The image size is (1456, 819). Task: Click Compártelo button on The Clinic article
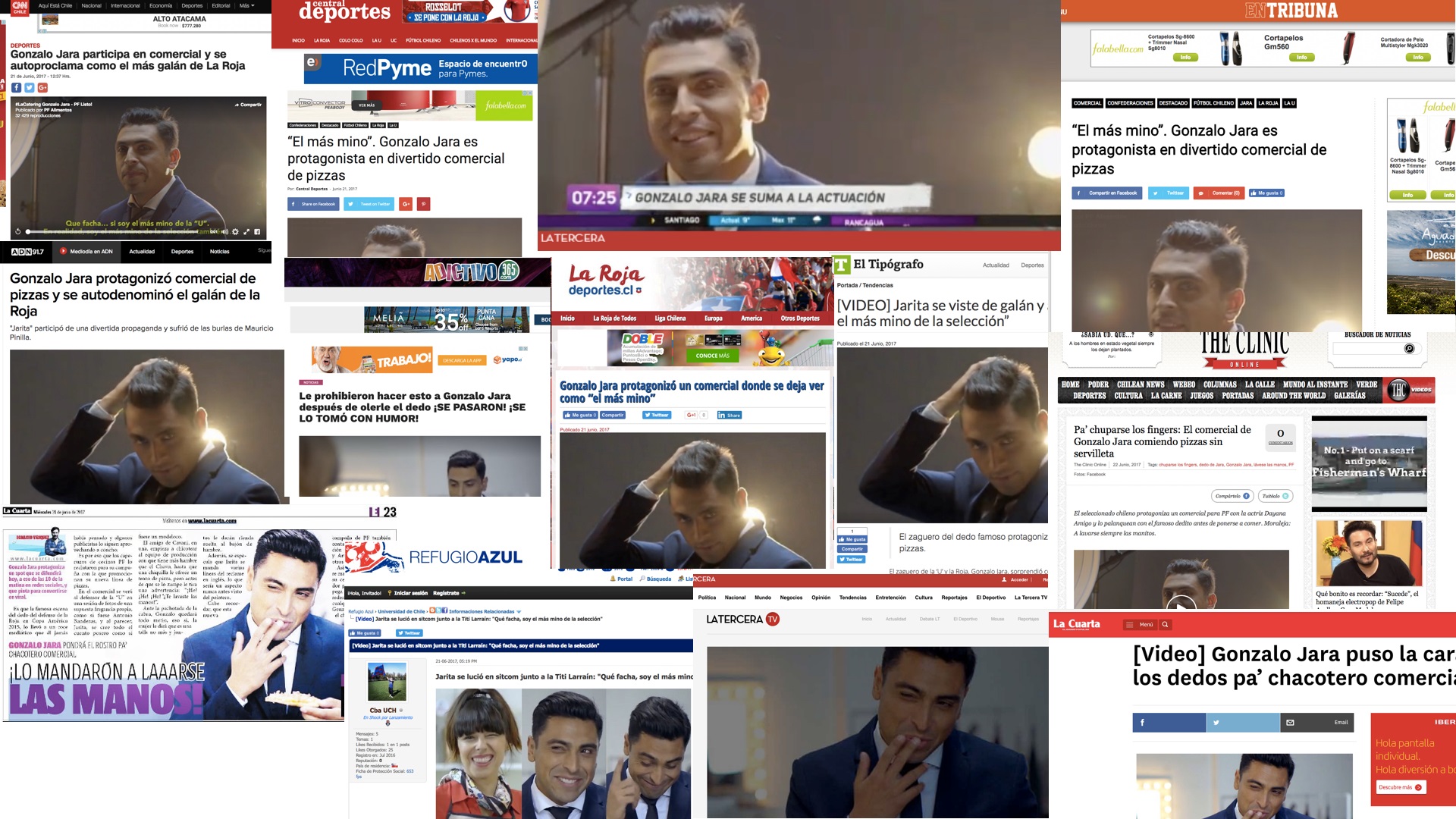pyautogui.click(x=1232, y=496)
